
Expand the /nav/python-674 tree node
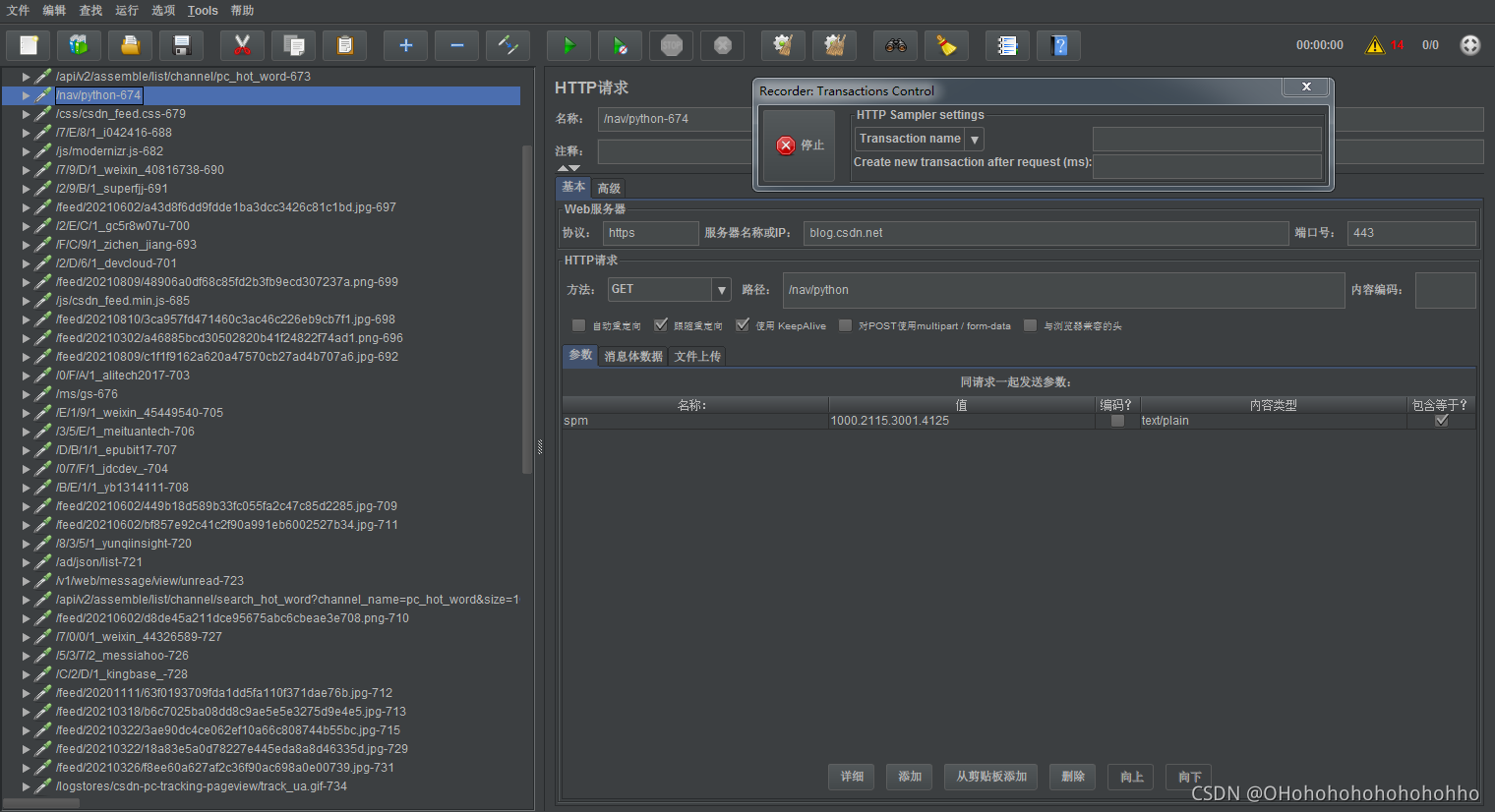coord(27,95)
